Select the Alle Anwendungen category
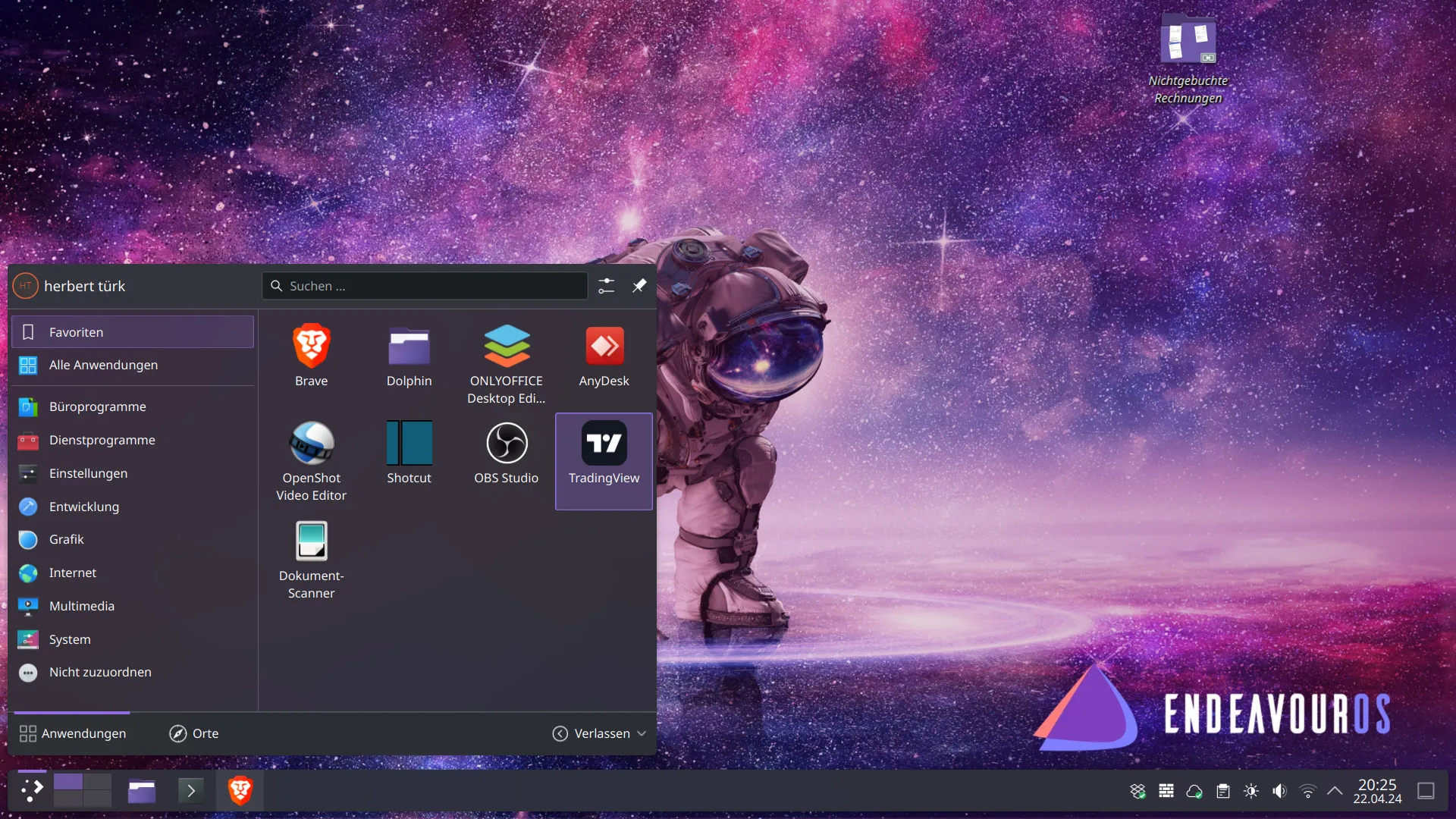Screen dimensions: 1456x819 103,365
